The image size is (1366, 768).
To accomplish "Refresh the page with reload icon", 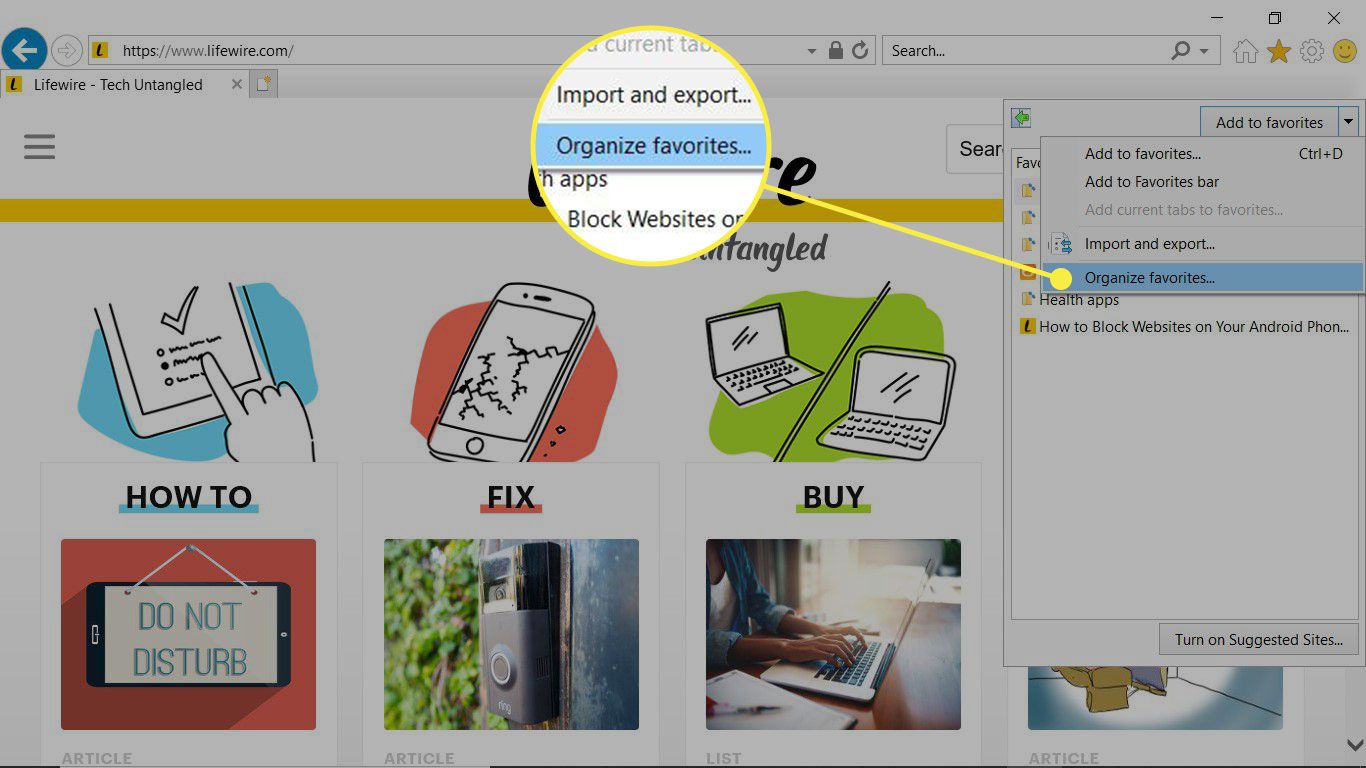I will click(860, 50).
